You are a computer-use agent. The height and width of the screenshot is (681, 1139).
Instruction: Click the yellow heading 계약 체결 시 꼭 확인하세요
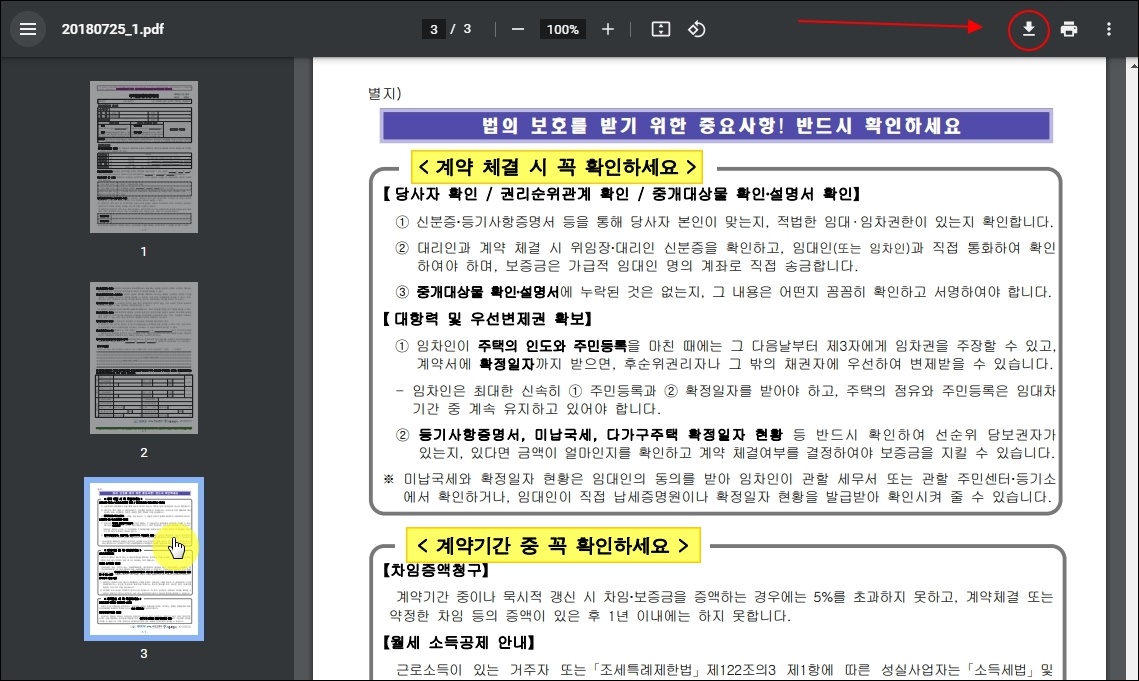click(557, 167)
